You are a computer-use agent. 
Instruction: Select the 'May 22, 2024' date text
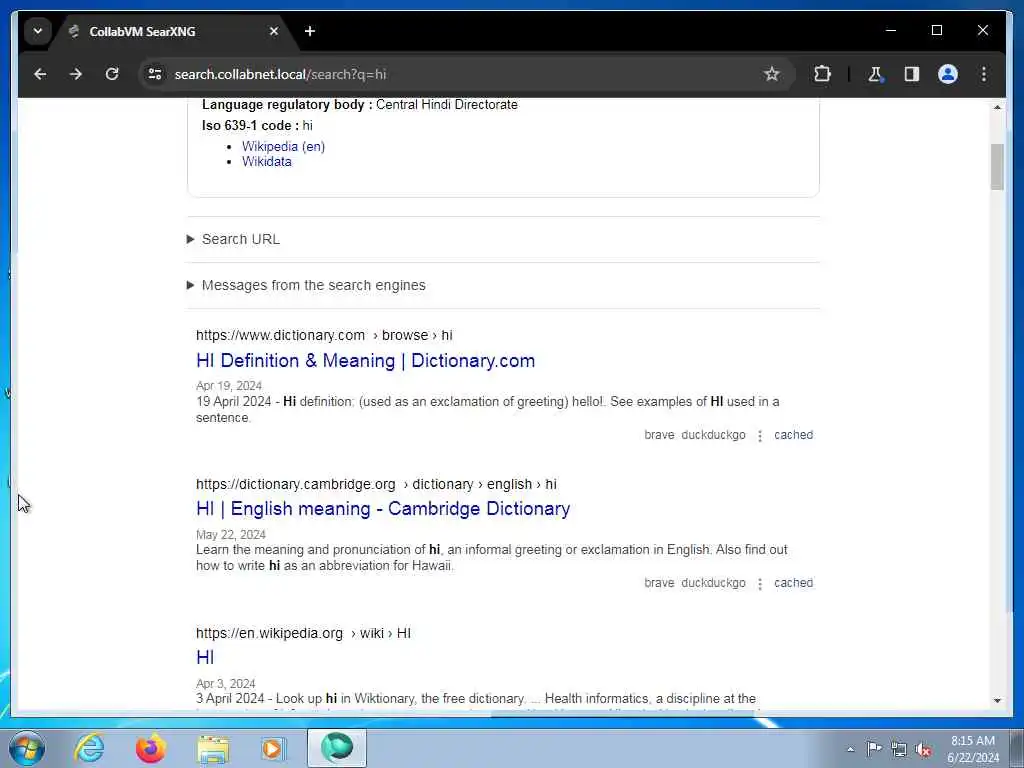coord(231,534)
